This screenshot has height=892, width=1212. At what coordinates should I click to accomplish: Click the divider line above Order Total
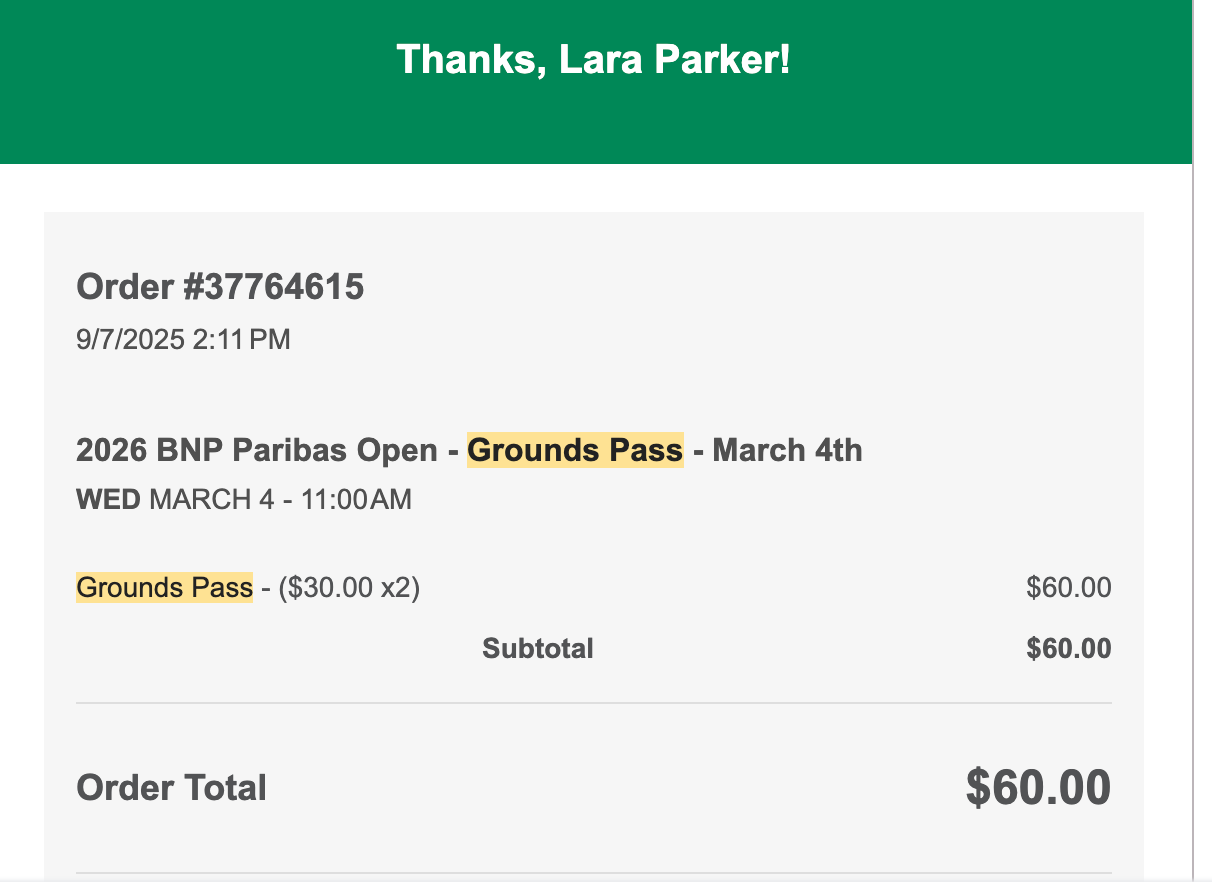click(593, 703)
